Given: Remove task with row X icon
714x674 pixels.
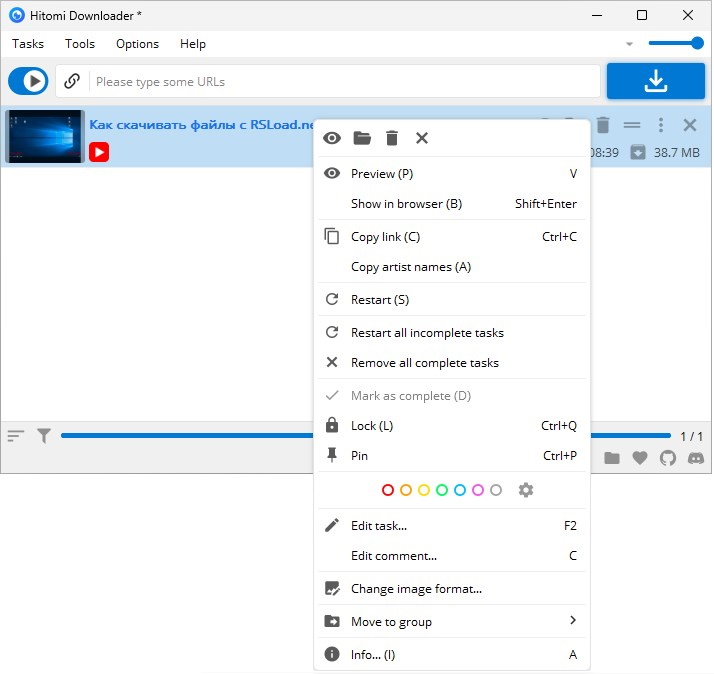Looking at the screenshot, I should 689,125.
